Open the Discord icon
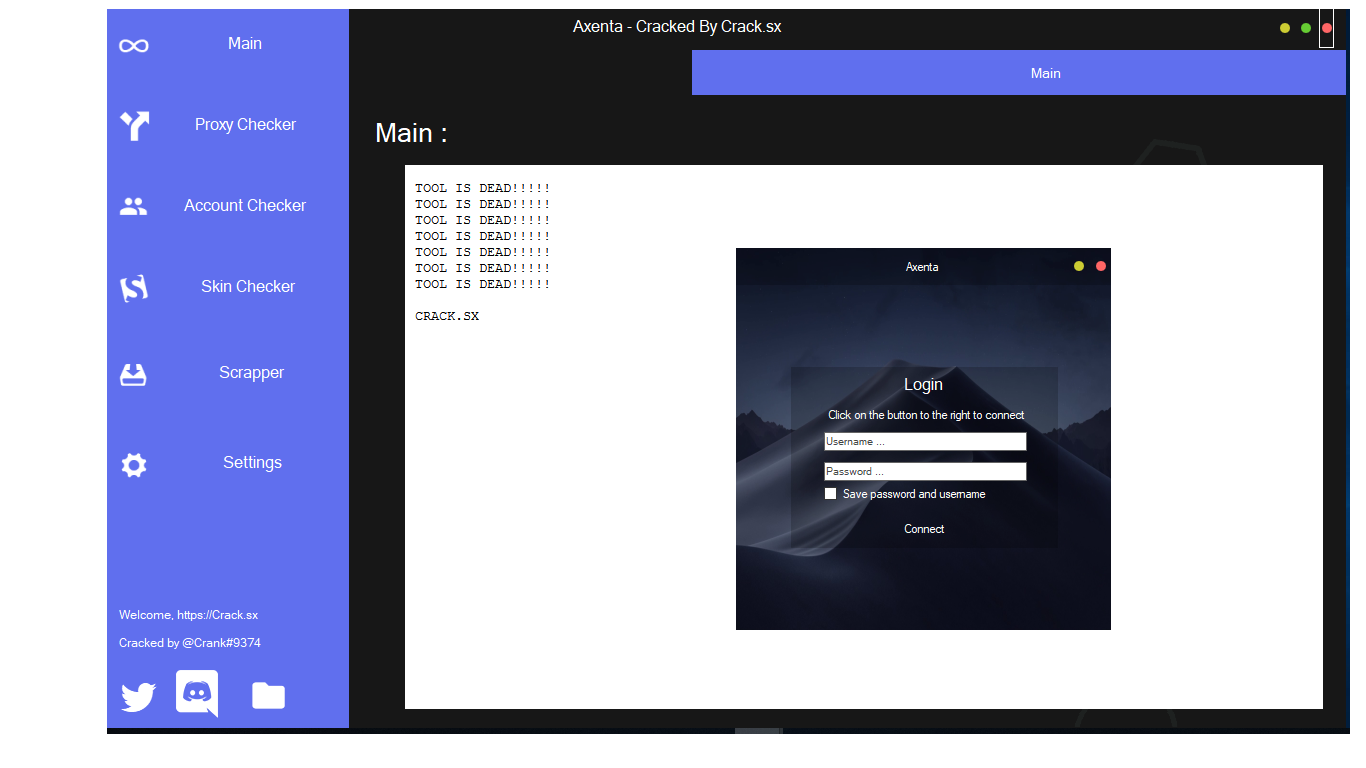Viewport: 1366px width, 768px height. (x=197, y=693)
